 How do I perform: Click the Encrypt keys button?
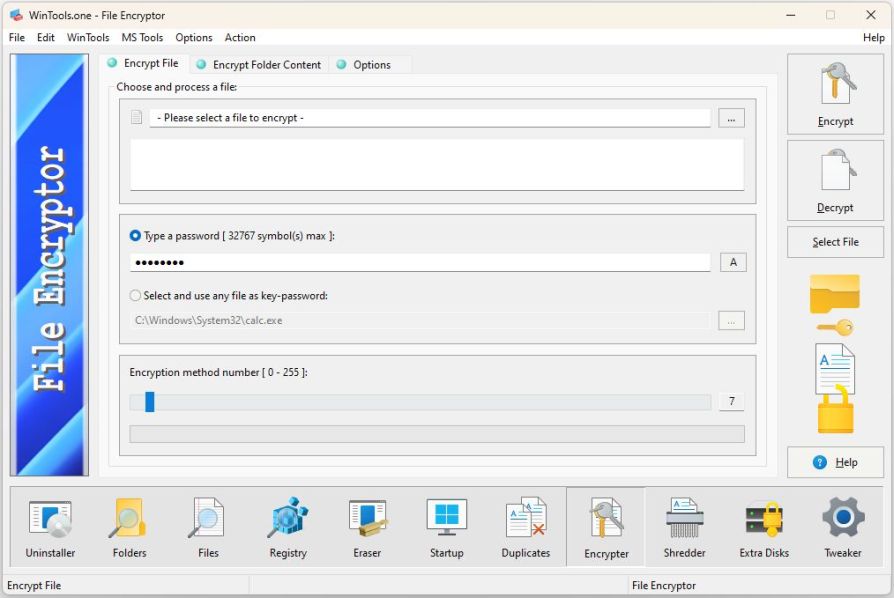tap(835, 95)
